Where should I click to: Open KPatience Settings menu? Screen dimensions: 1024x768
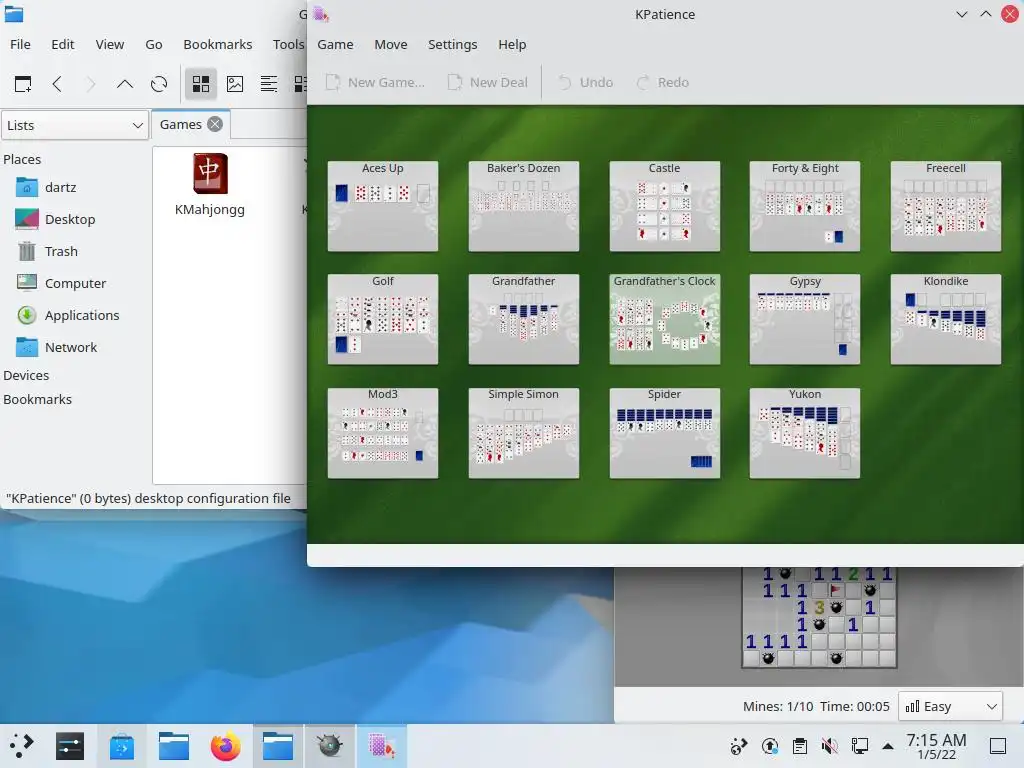(x=453, y=44)
